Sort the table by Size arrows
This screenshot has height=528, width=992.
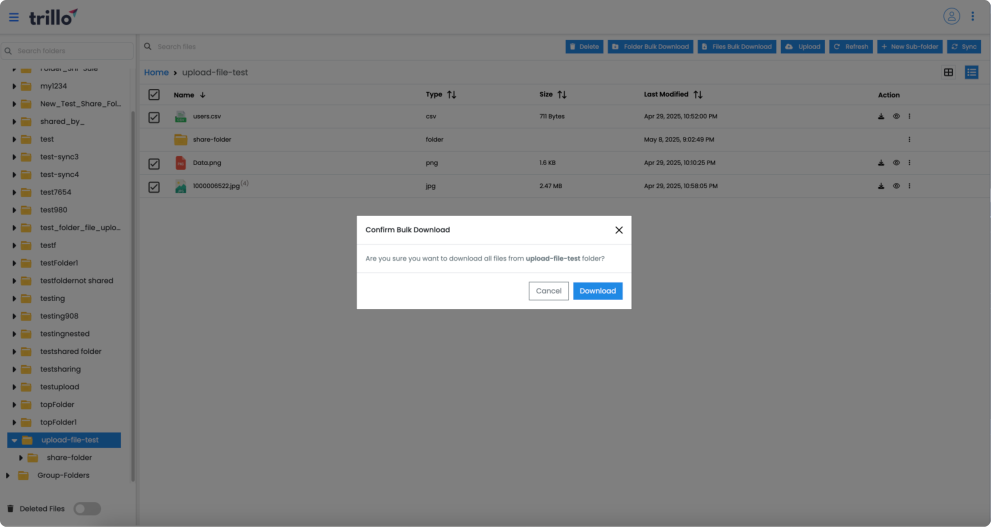coord(562,95)
